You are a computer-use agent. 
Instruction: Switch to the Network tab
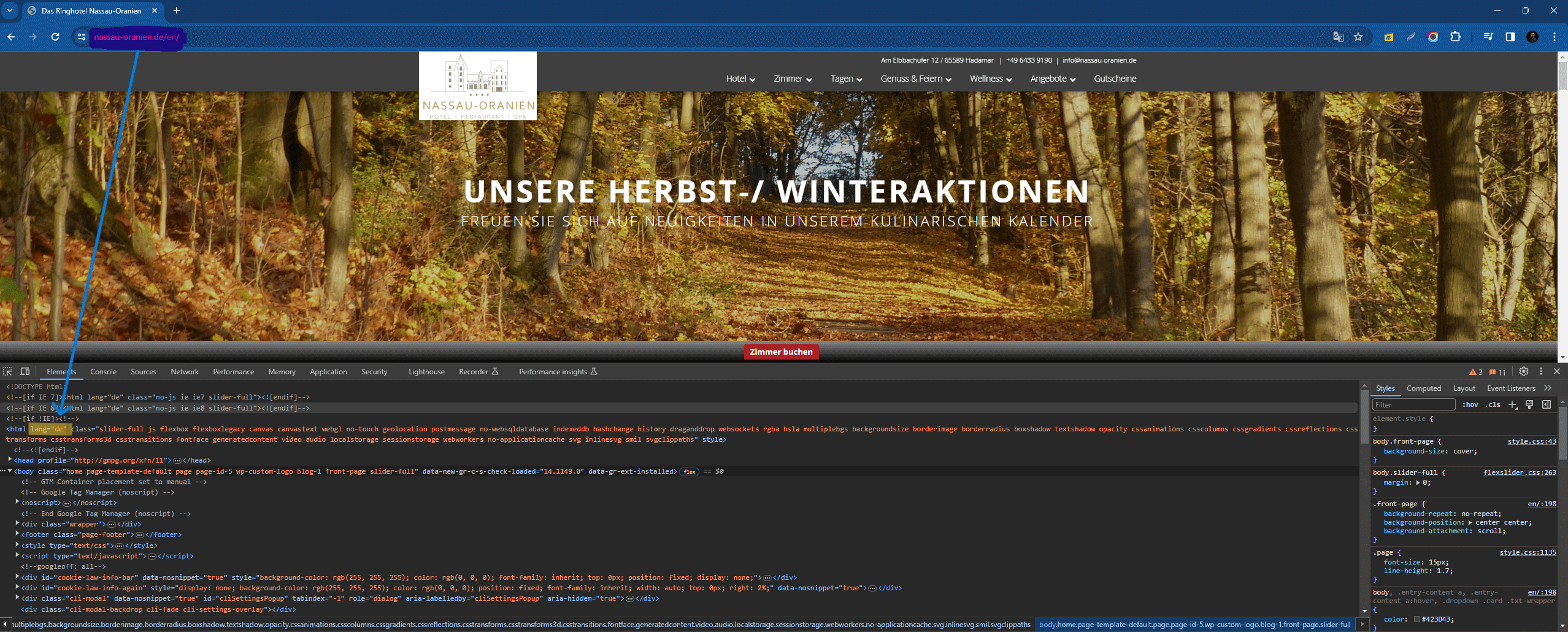[185, 372]
